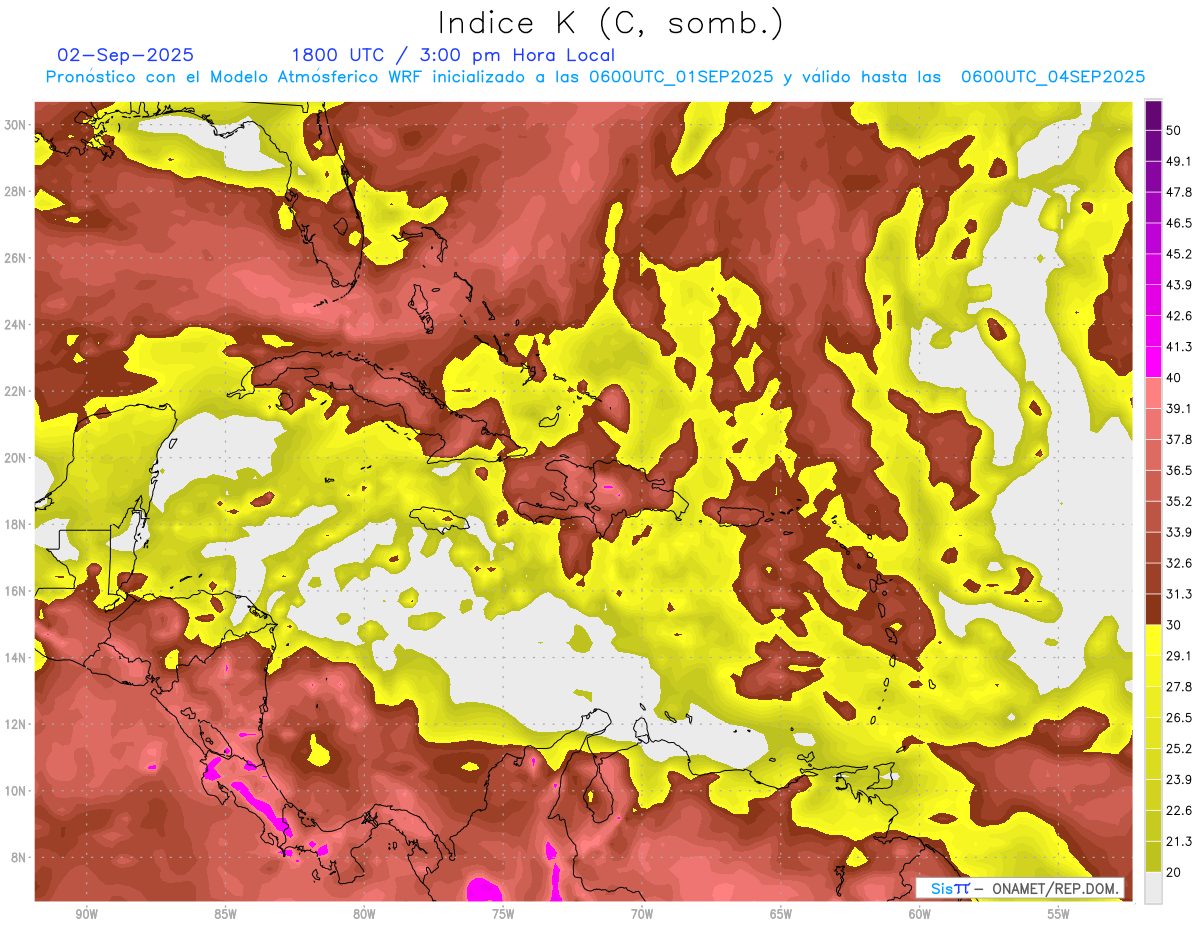The width and height of the screenshot is (1200, 927).
Task: Pick the '46.5' colorbar value
Action: pos(1180,223)
